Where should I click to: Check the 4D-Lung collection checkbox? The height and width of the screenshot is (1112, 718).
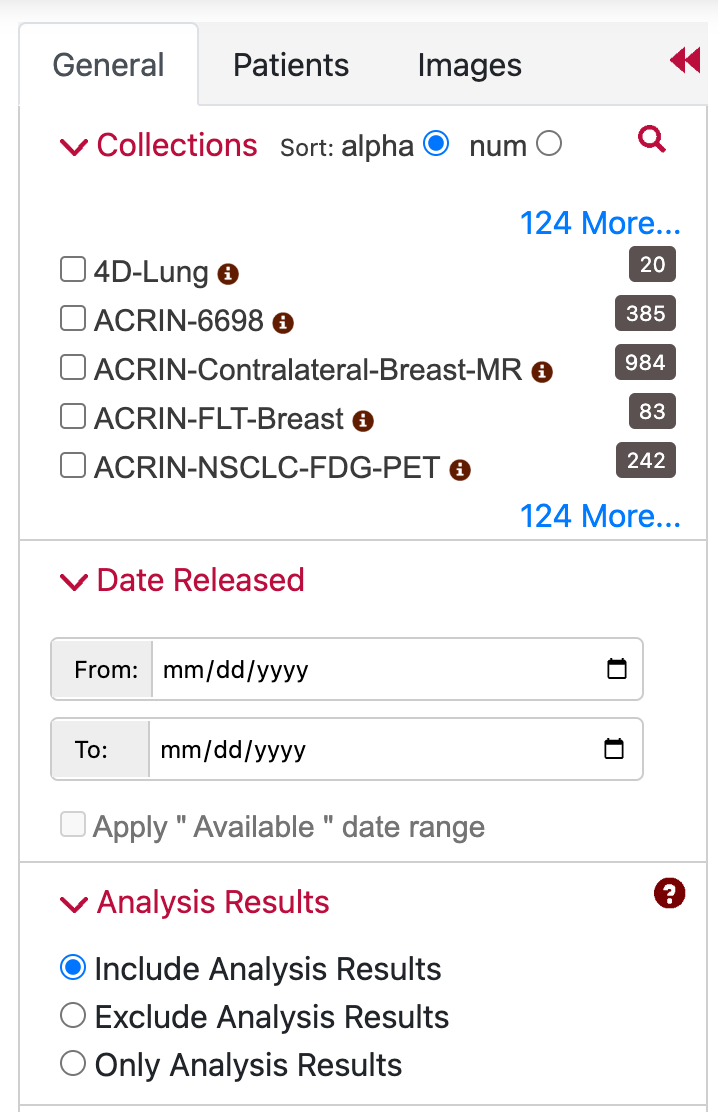pos(73,269)
